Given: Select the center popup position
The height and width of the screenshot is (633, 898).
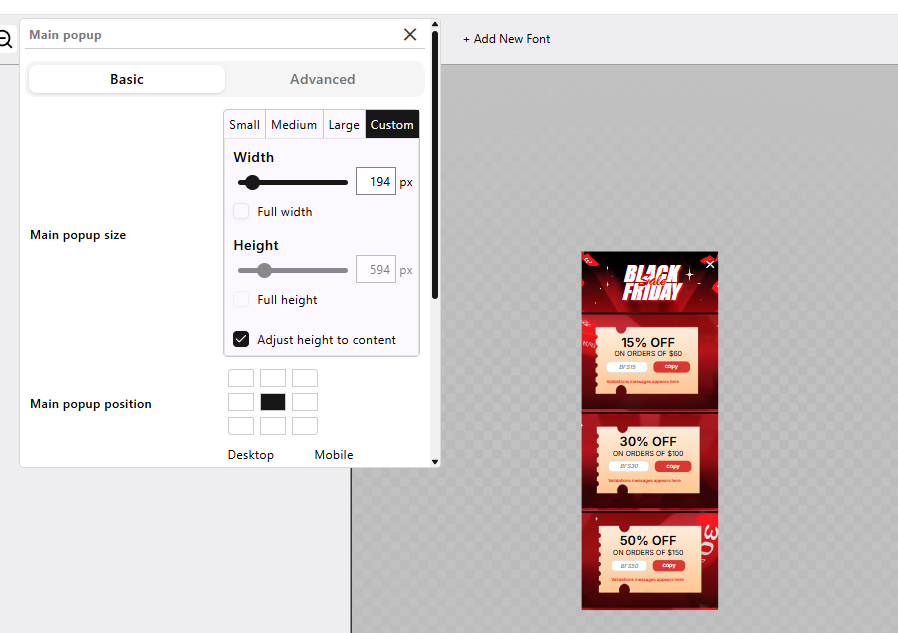Looking at the screenshot, I should [x=273, y=402].
